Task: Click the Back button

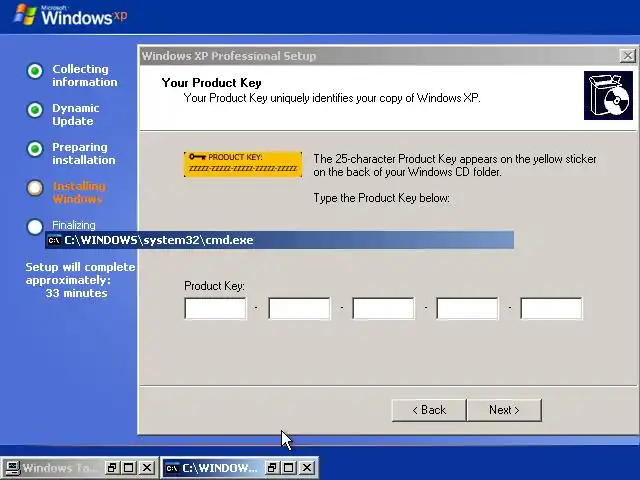Action: pos(429,410)
